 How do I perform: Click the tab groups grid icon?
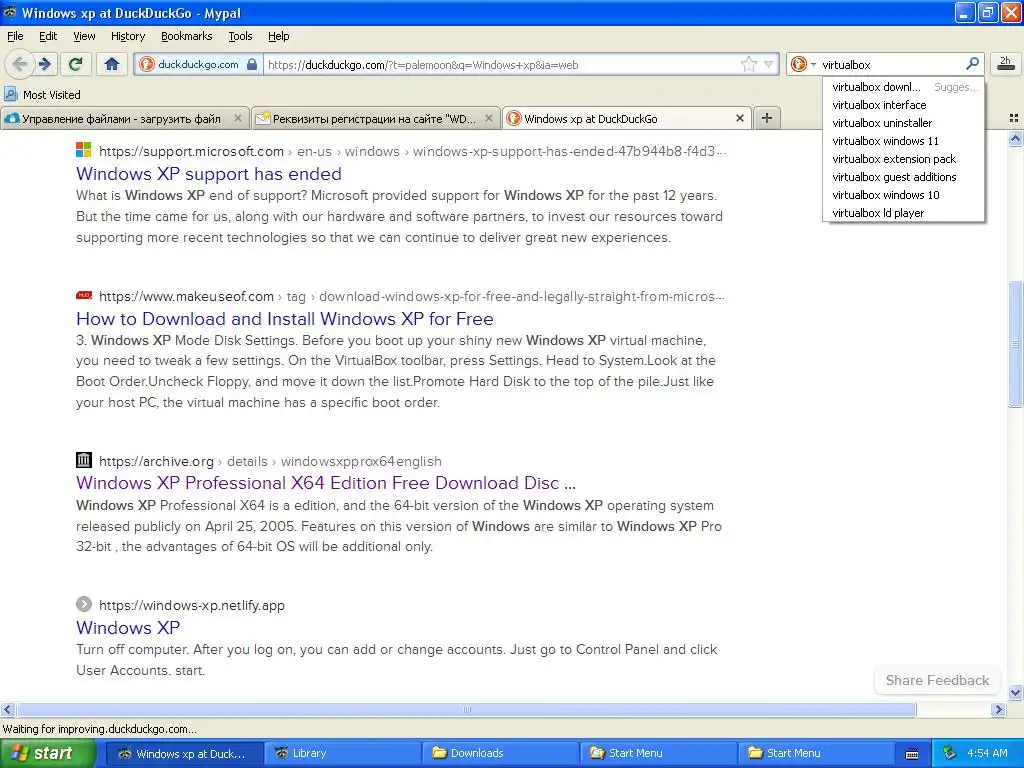(1014, 118)
